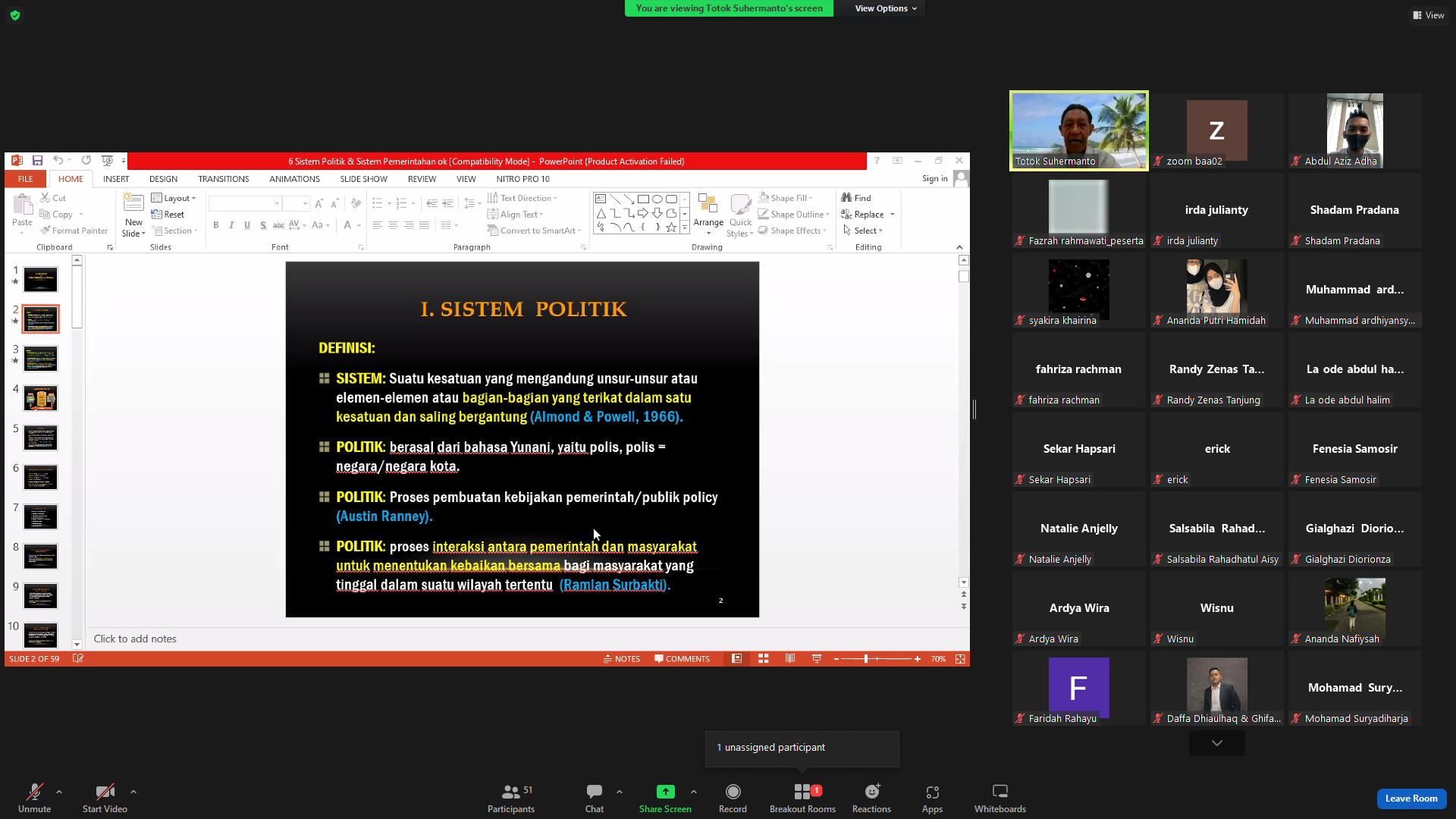Click the Fit slide to window icon
Viewport: 1456px width, 819px height.
click(960, 659)
